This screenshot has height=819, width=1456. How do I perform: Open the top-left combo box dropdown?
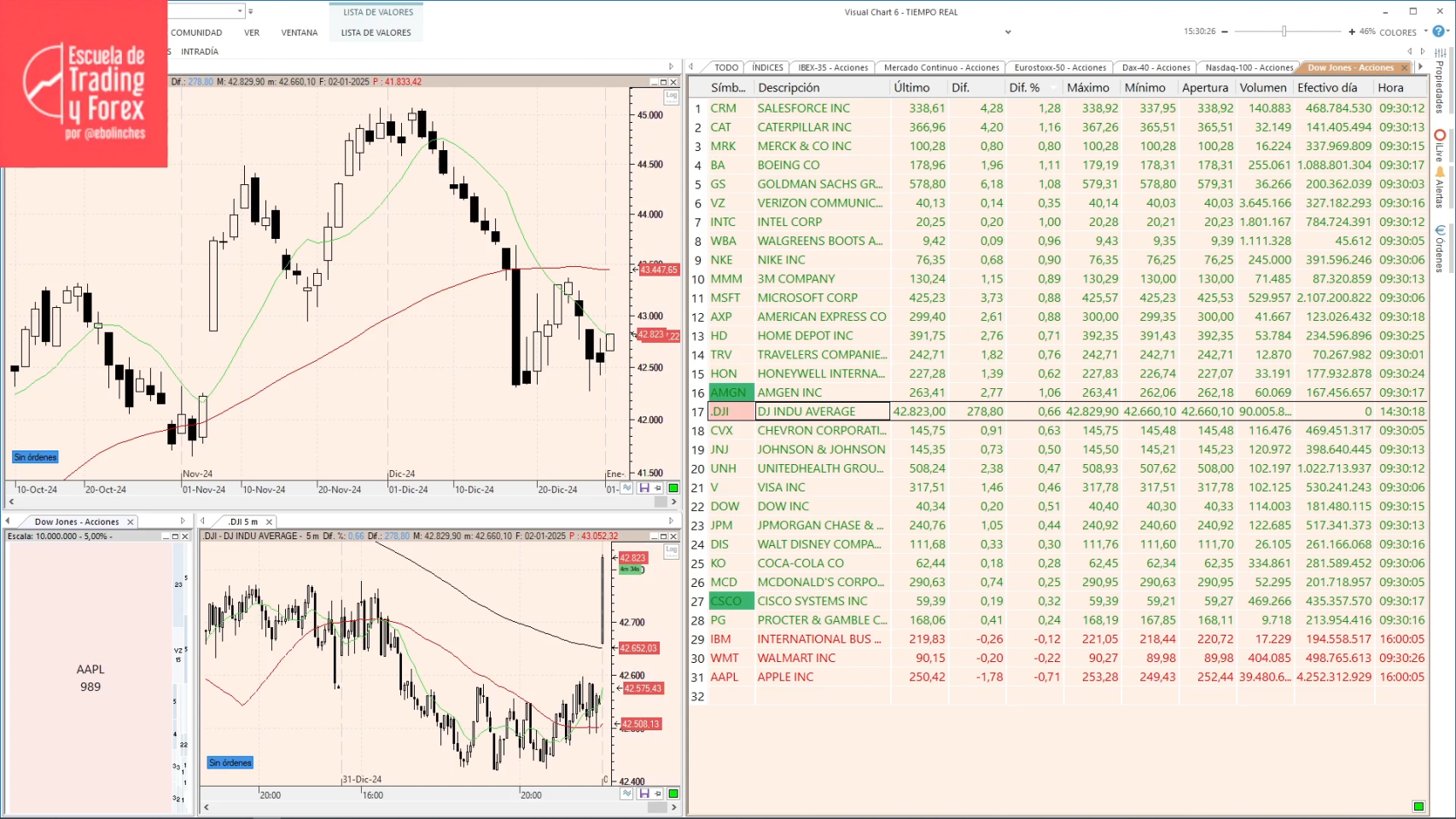pyautogui.click(x=240, y=11)
